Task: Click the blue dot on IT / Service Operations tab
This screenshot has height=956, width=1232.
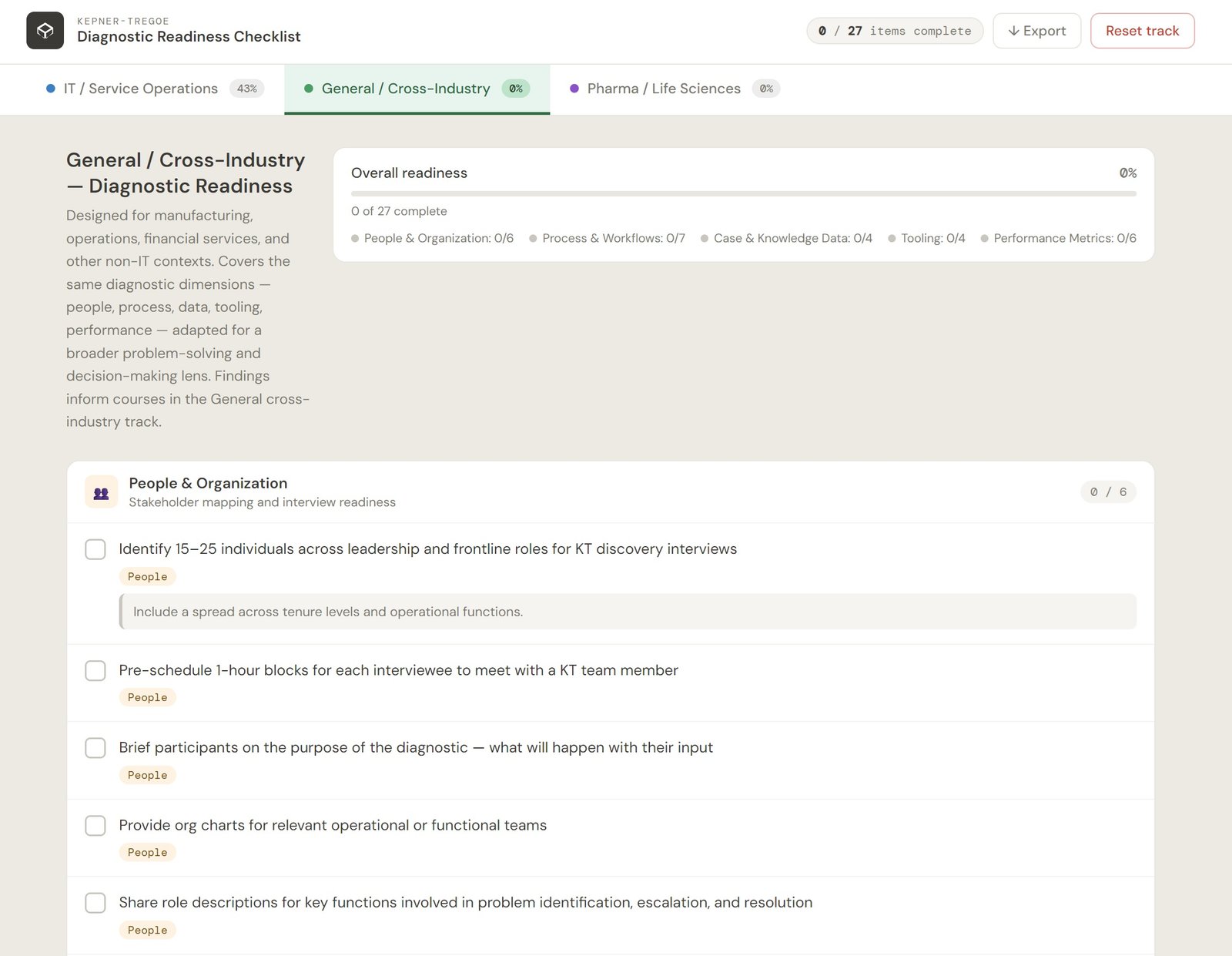Action: click(x=51, y=89)
